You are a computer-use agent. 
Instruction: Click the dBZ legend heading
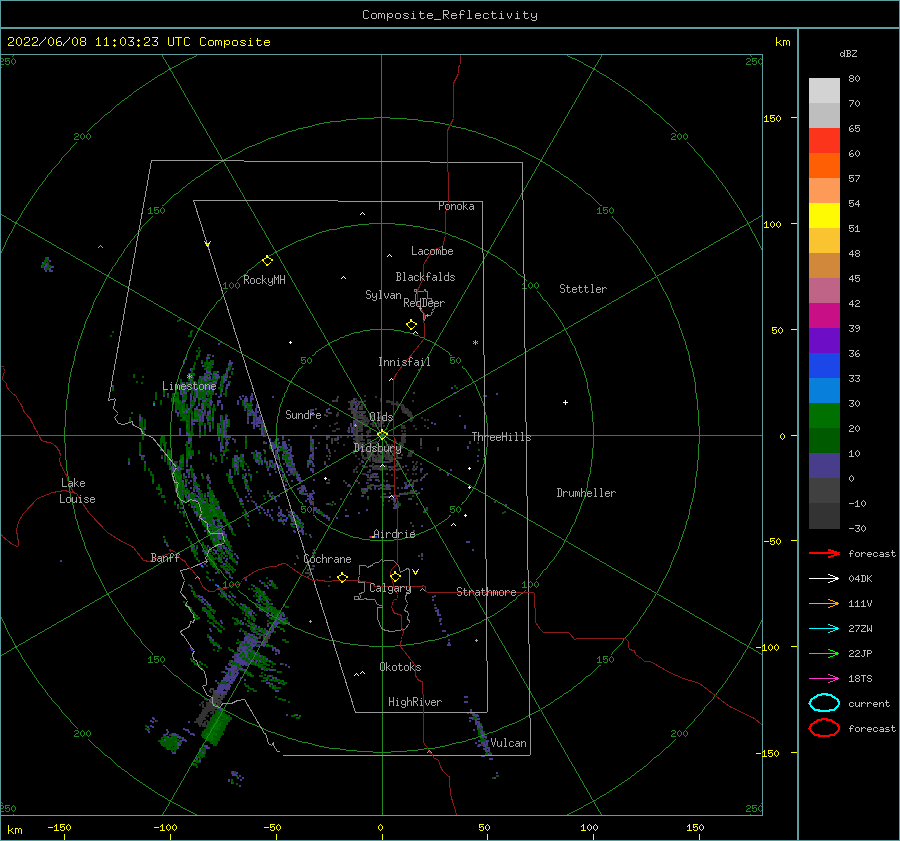[x=848, y=53]
